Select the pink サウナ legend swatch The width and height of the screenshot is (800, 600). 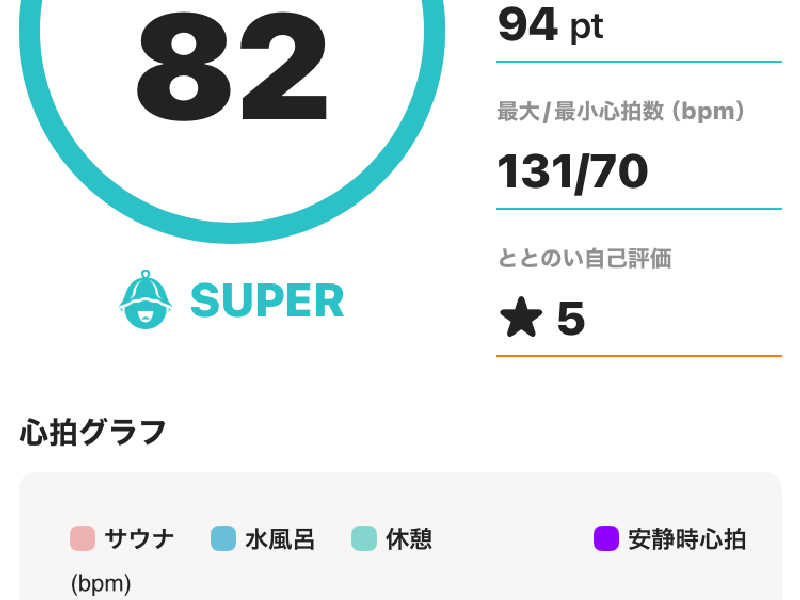point(82,539)
